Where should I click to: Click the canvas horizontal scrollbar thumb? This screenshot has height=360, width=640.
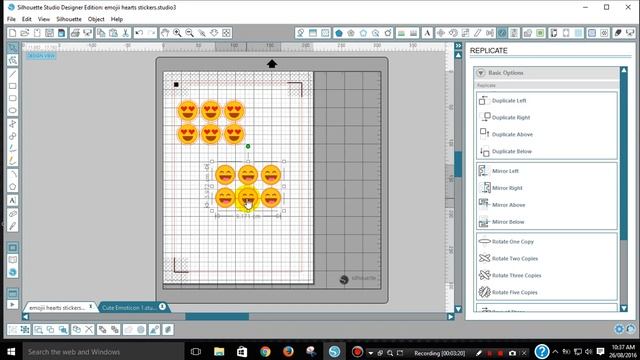click(x=217, y=317)
